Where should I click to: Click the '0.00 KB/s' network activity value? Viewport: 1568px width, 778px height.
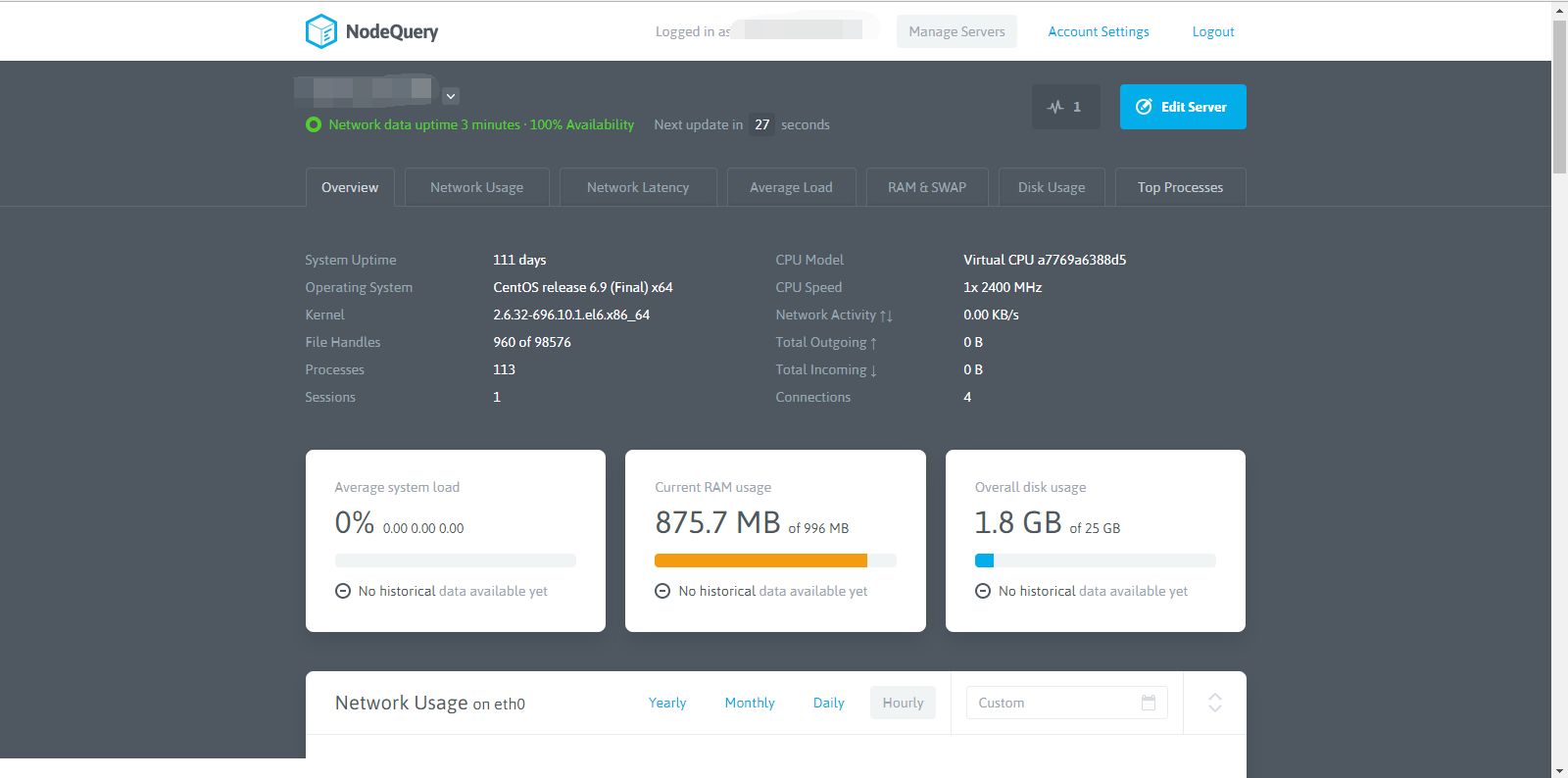click(x=991, y=315)
